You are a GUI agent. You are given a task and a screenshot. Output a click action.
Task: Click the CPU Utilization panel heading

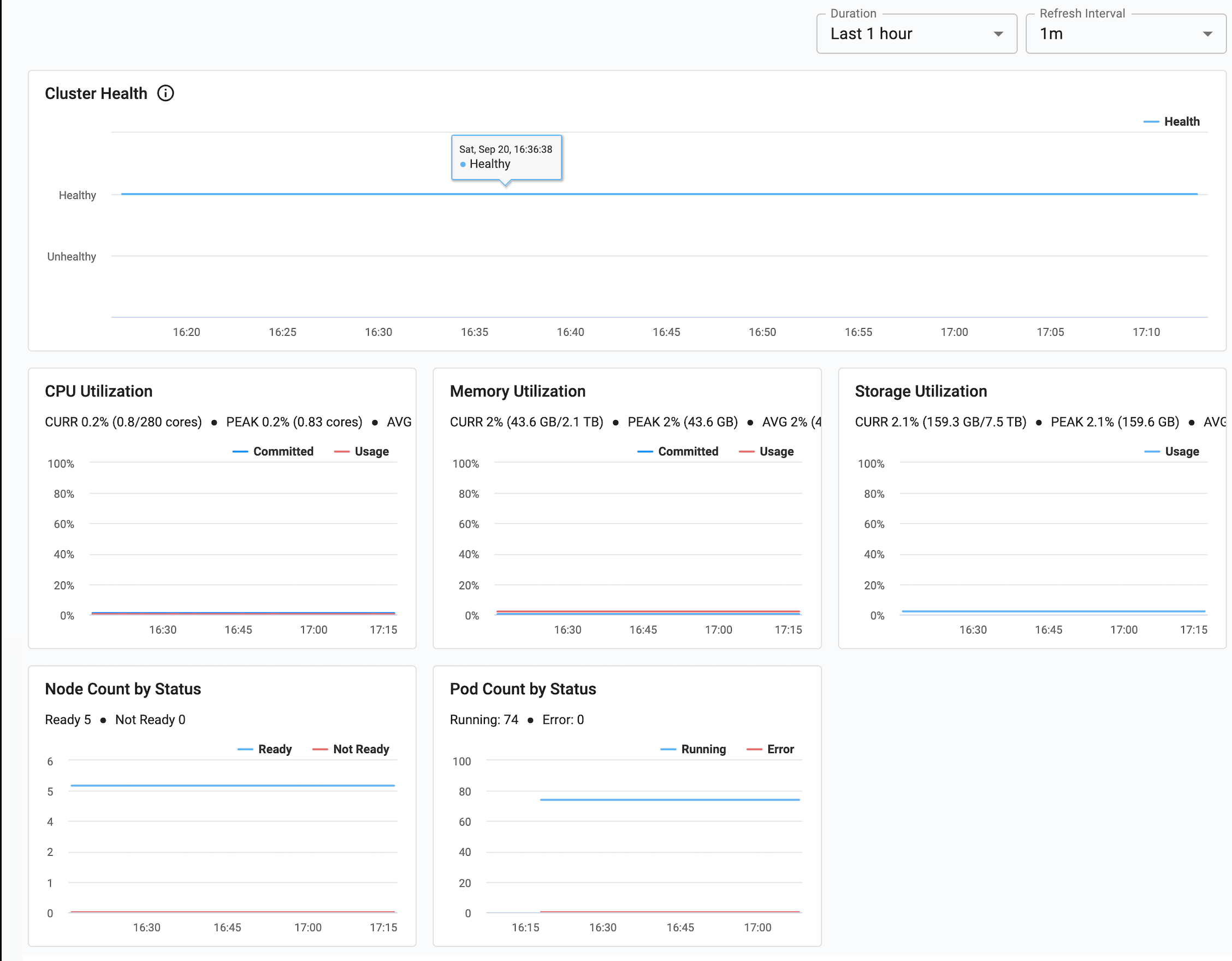pos(99,391)
